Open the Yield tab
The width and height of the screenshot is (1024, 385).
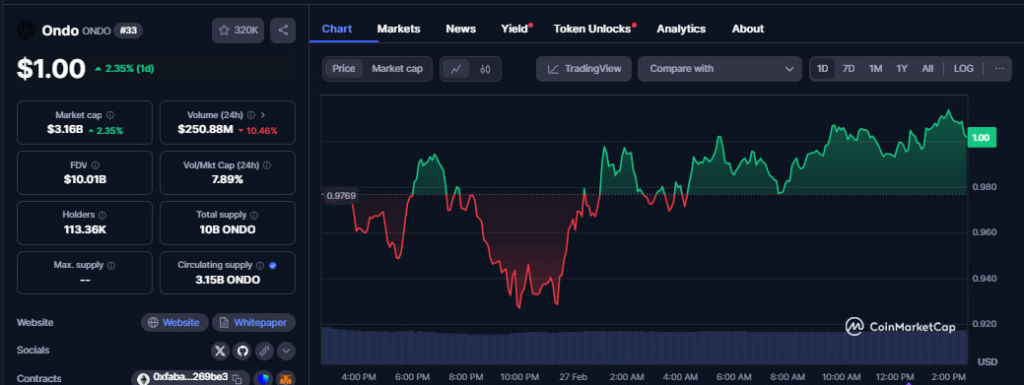(x=515, y=29)
